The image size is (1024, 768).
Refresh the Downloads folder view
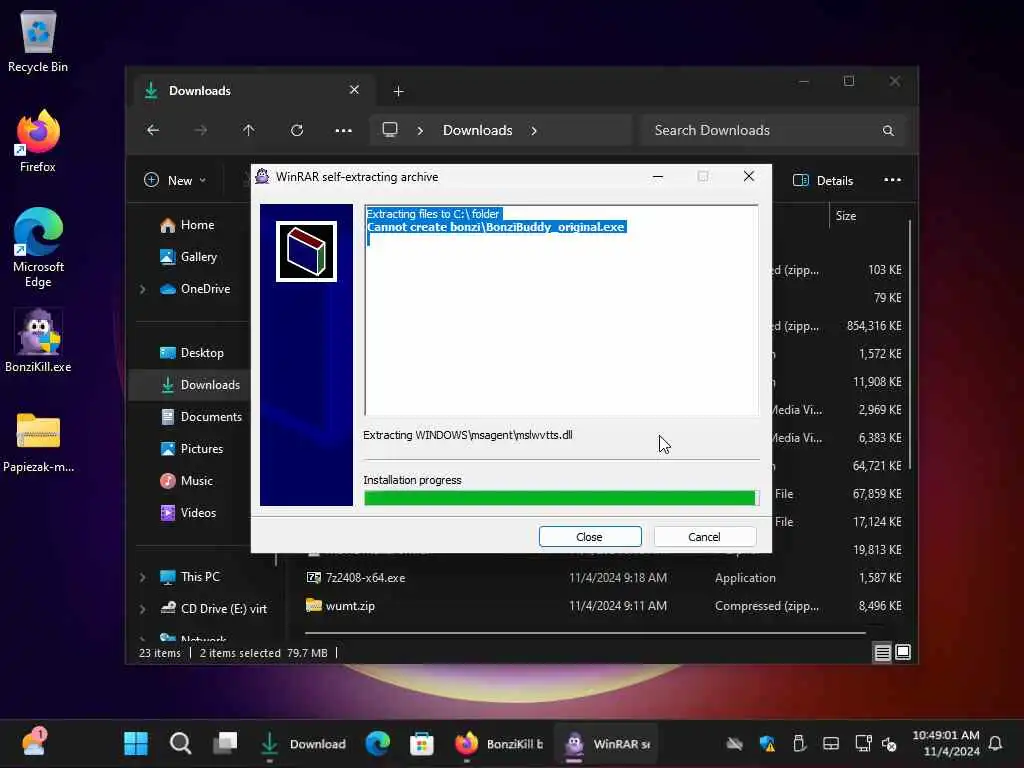pyautogui.click(x=297, y=130)
